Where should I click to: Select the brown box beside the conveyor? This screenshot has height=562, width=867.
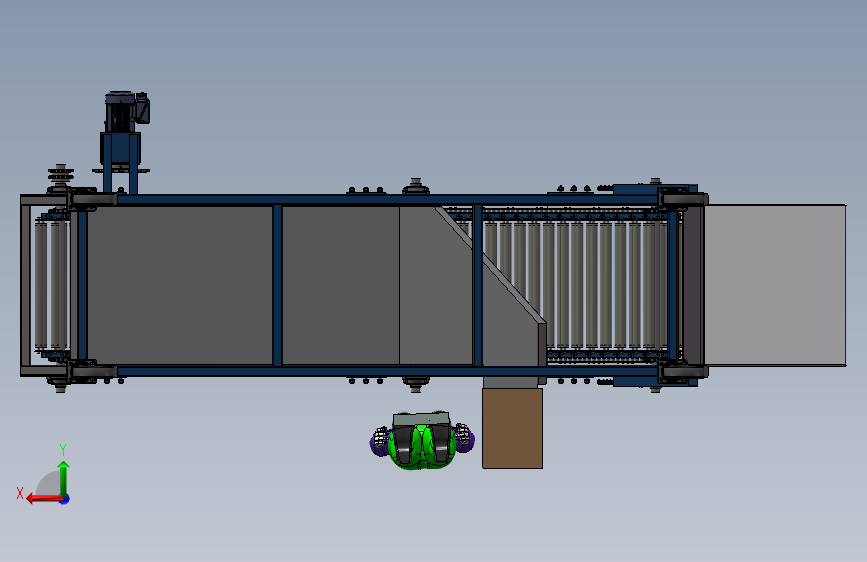coord(513,428)
